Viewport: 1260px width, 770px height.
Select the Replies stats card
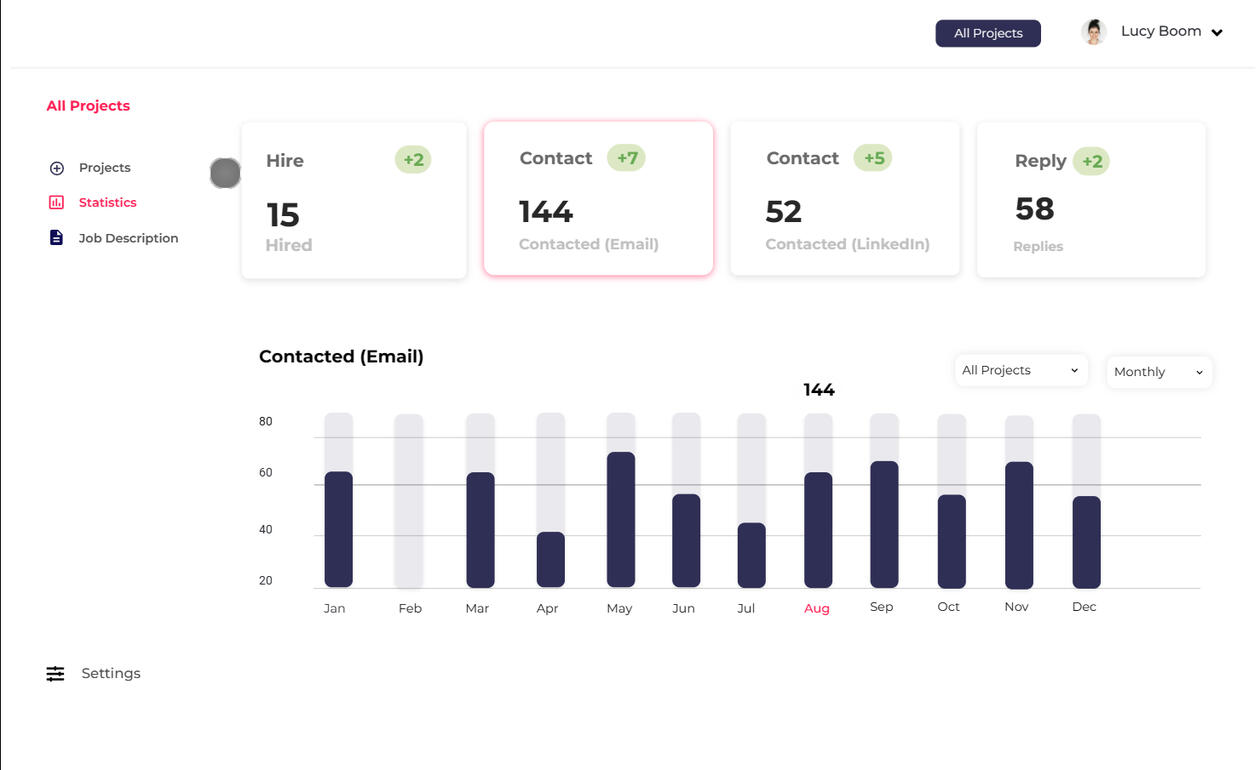[x=1091, y=200]
